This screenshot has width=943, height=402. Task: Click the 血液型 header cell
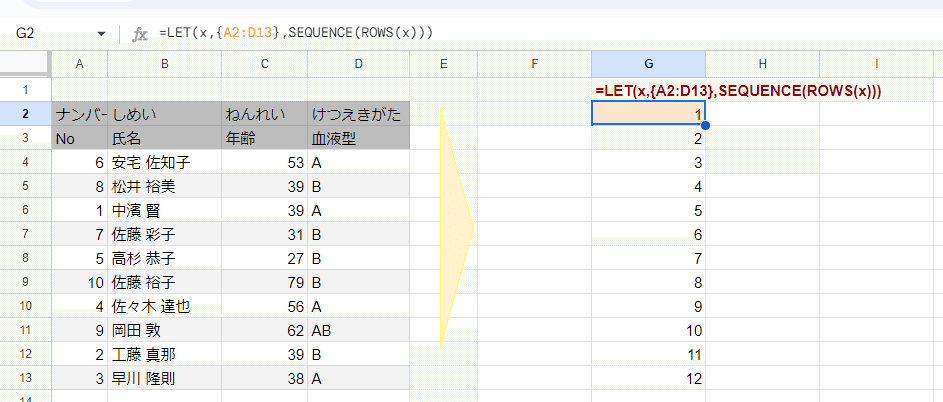(358, 138)
